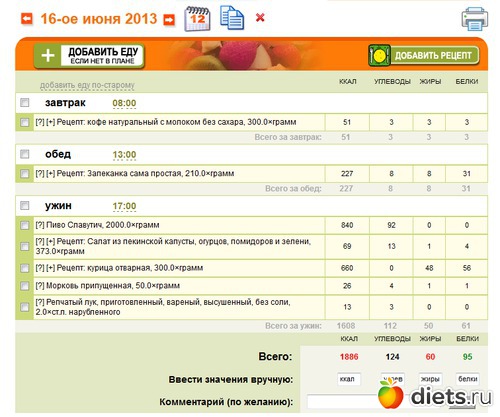
Task: Change the ужин time 17:00
Action: coord(124,206)
